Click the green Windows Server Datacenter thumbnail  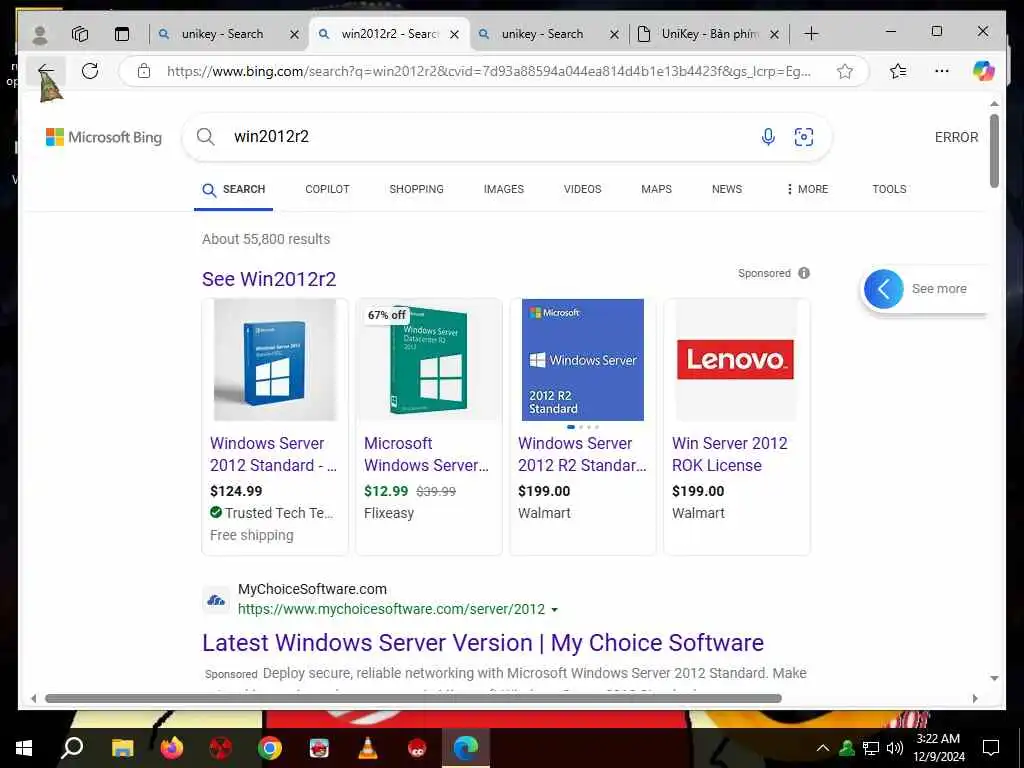pyautogui.click(x=429, y=360)
